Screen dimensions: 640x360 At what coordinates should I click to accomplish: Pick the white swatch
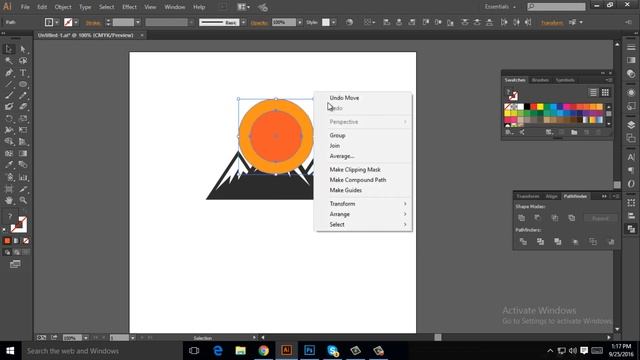[520, 107]
